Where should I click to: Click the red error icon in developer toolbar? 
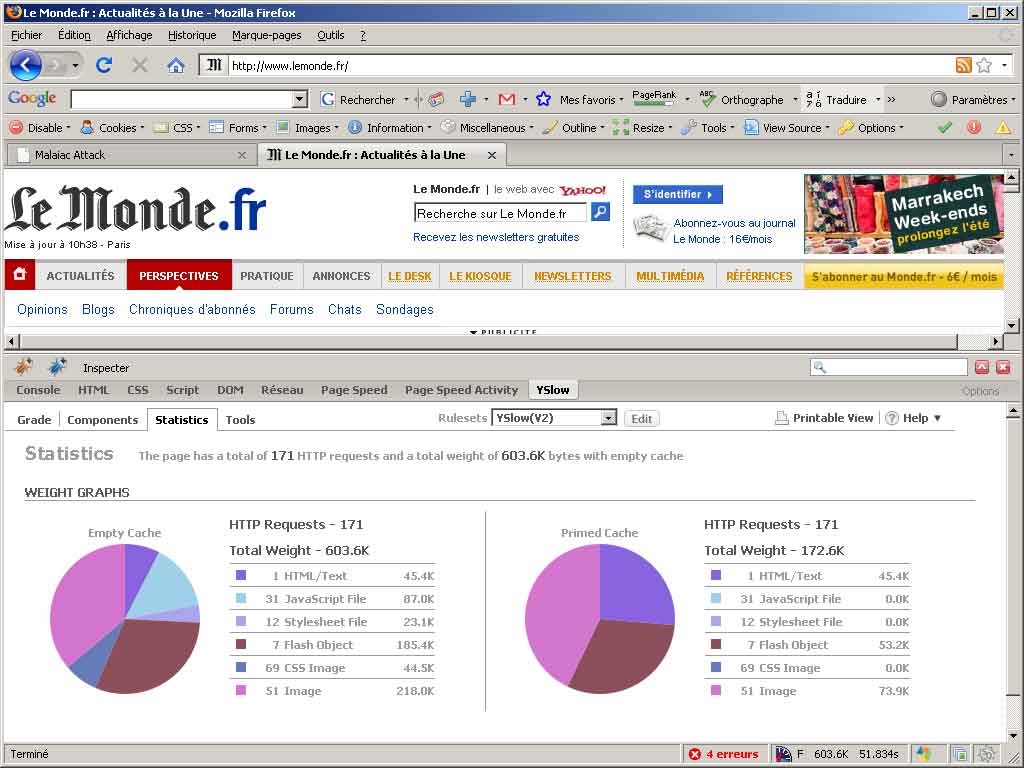coord(974,127)
